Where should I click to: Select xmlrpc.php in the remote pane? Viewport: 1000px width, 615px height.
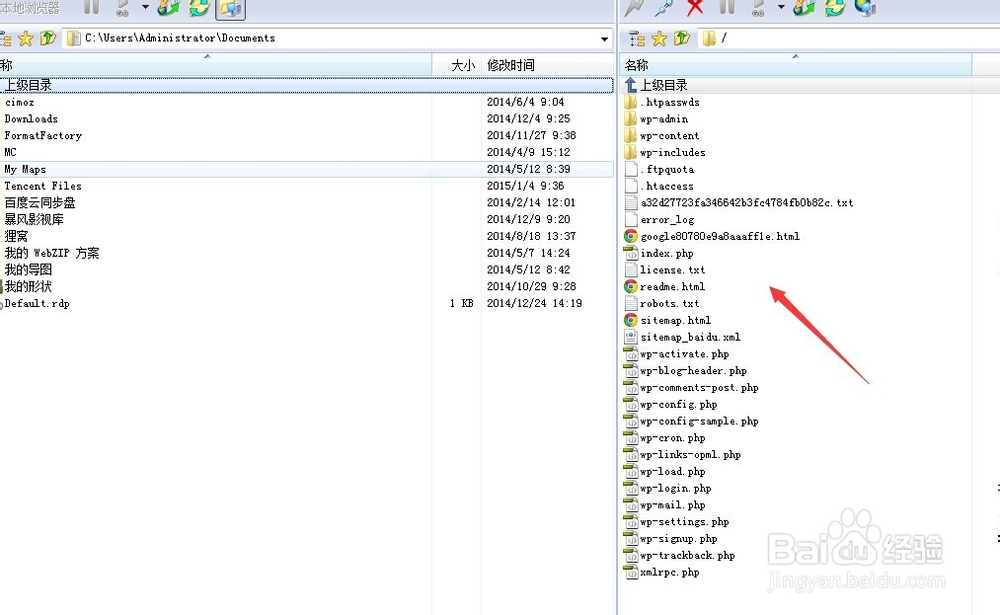pos(662,572)
